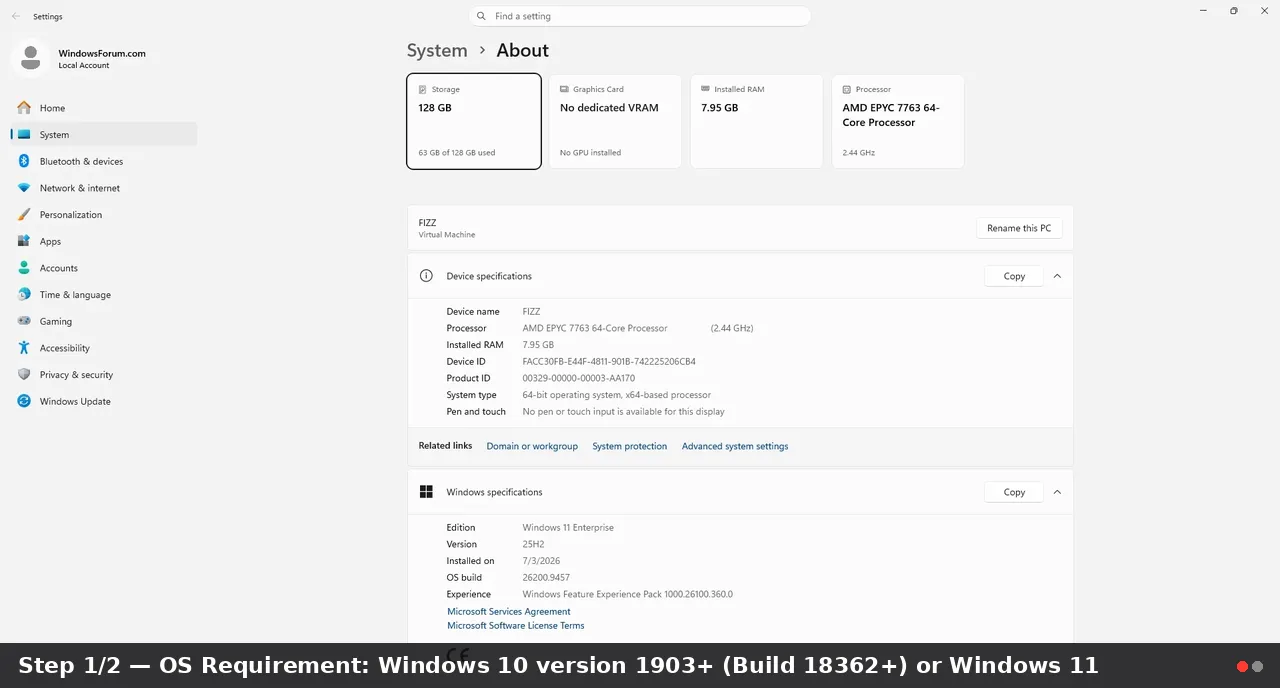Open Microsoft Software License Terms link
Viewport: 1280px width, 688px height.
pyautogui.click(x=516, y=626)
